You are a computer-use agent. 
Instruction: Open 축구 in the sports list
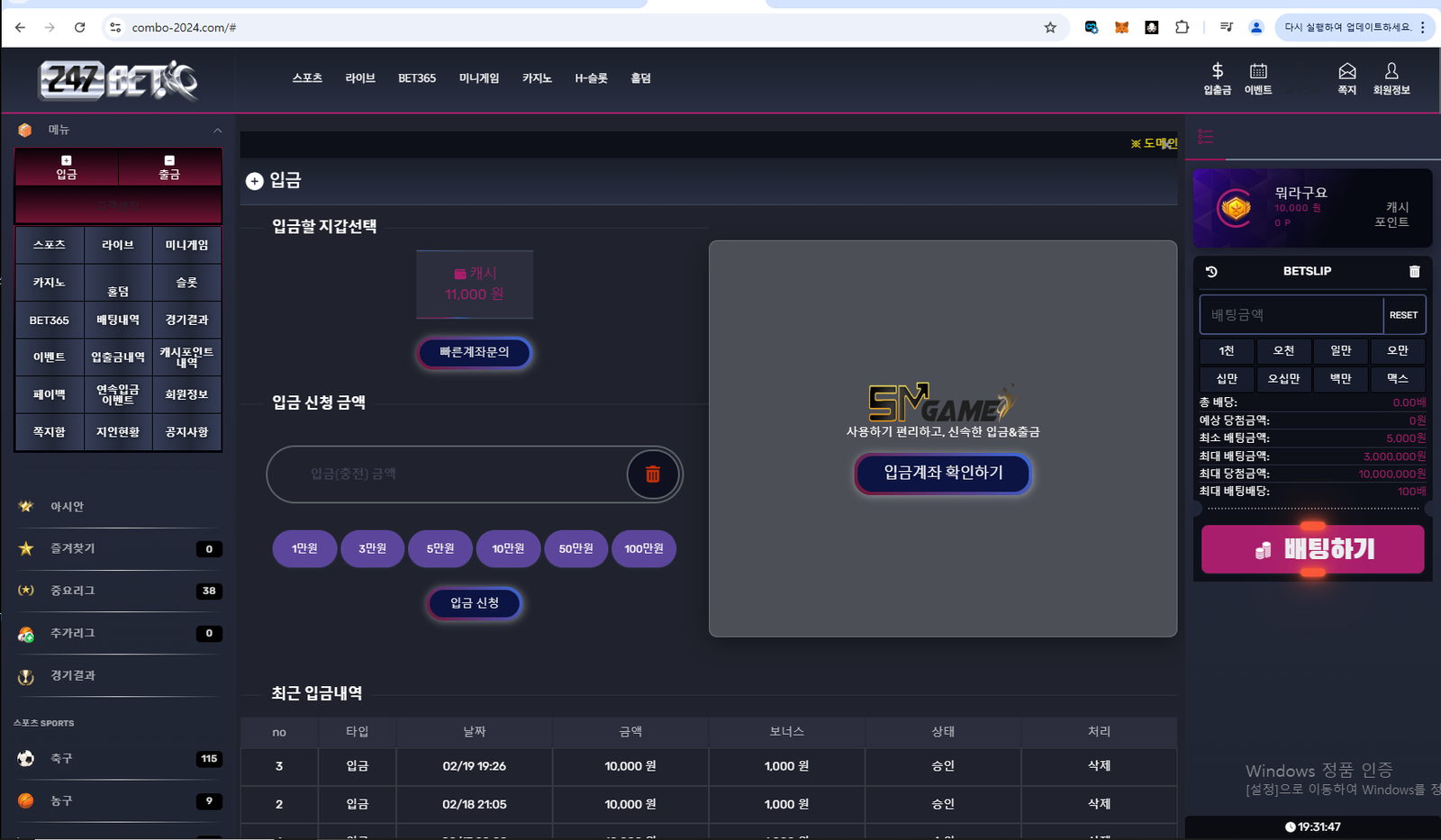tap(61, 759)
